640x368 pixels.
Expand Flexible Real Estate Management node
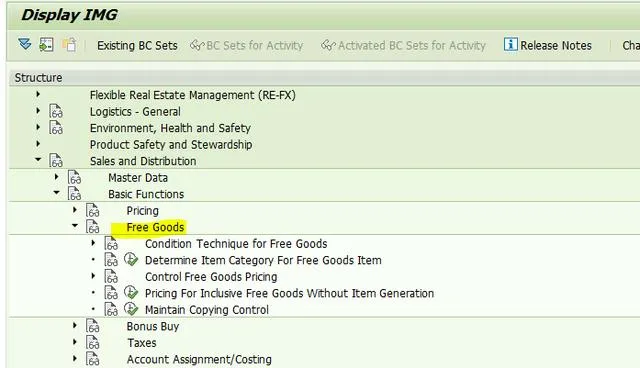coord(38,94)
